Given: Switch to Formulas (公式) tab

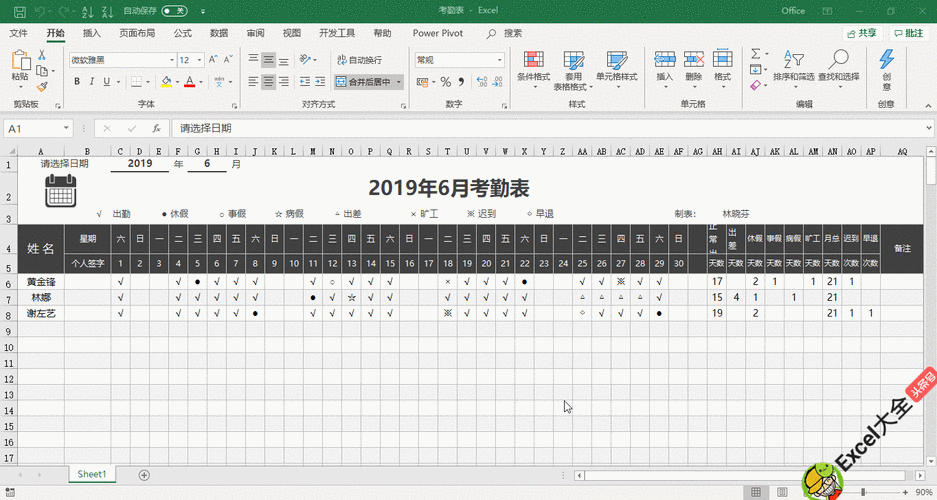Looking at the screenshot, I should [182, 33].
